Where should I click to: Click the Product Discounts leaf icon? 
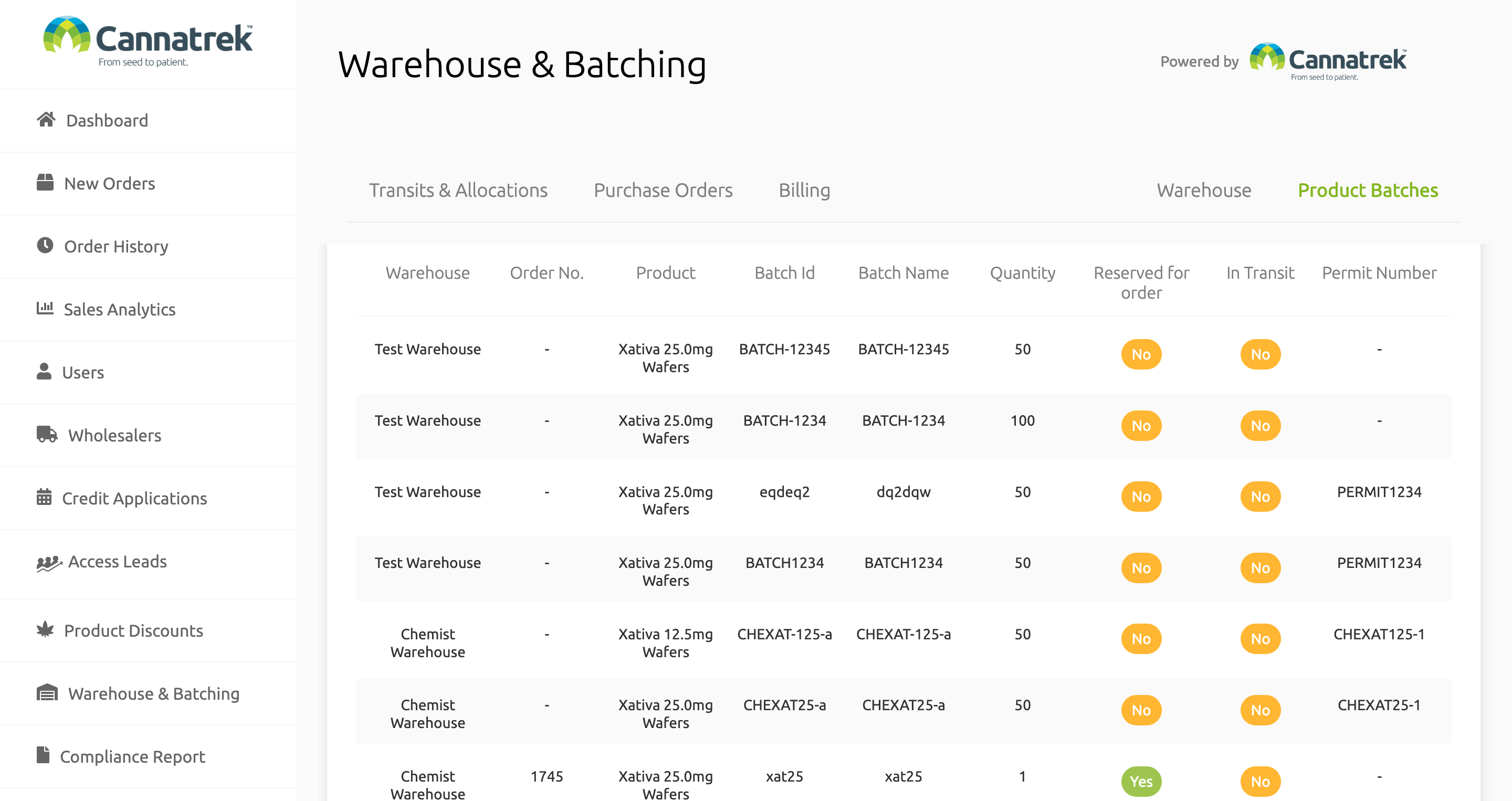45,629
